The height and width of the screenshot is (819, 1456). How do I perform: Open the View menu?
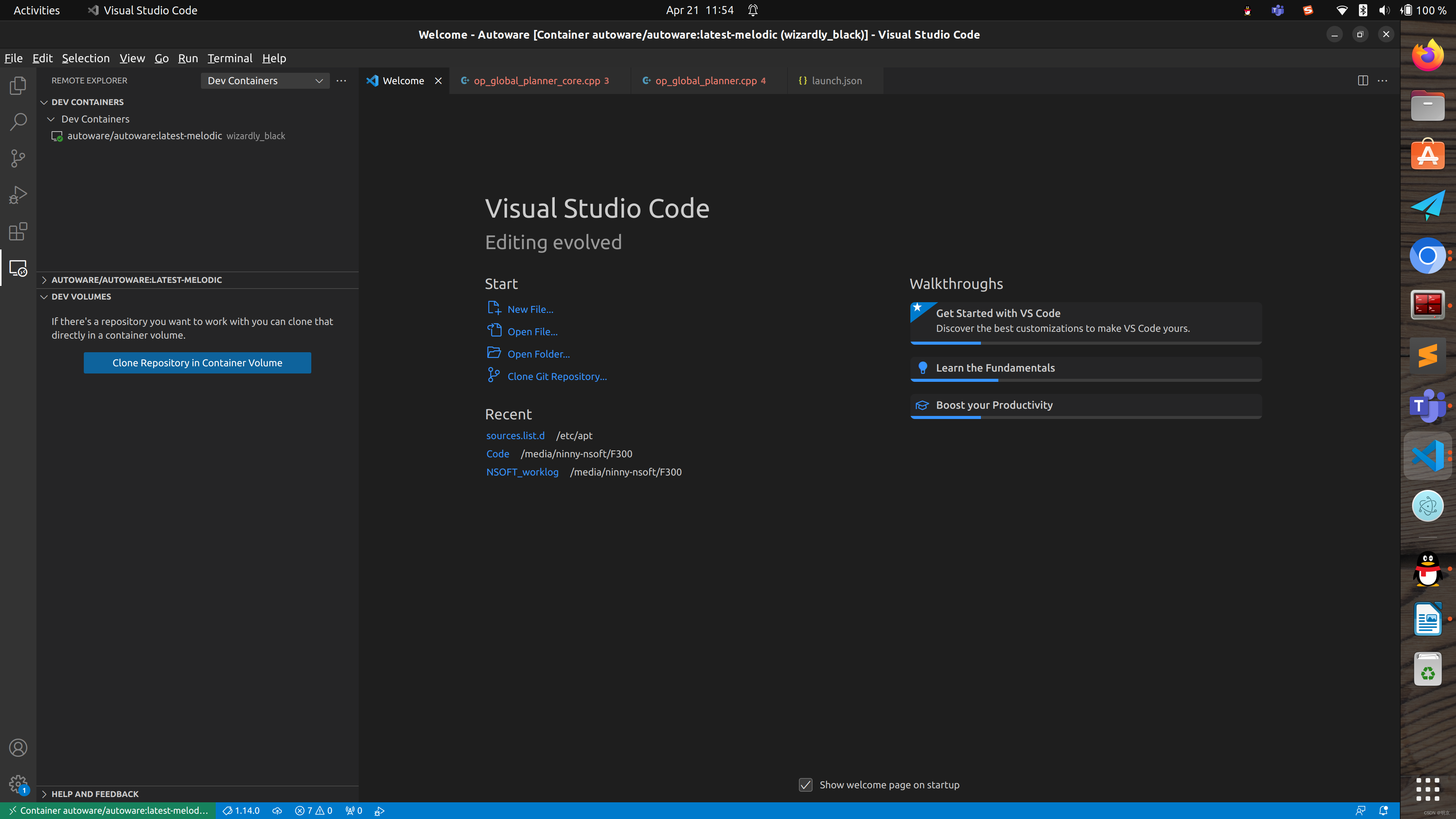point(132,58)
